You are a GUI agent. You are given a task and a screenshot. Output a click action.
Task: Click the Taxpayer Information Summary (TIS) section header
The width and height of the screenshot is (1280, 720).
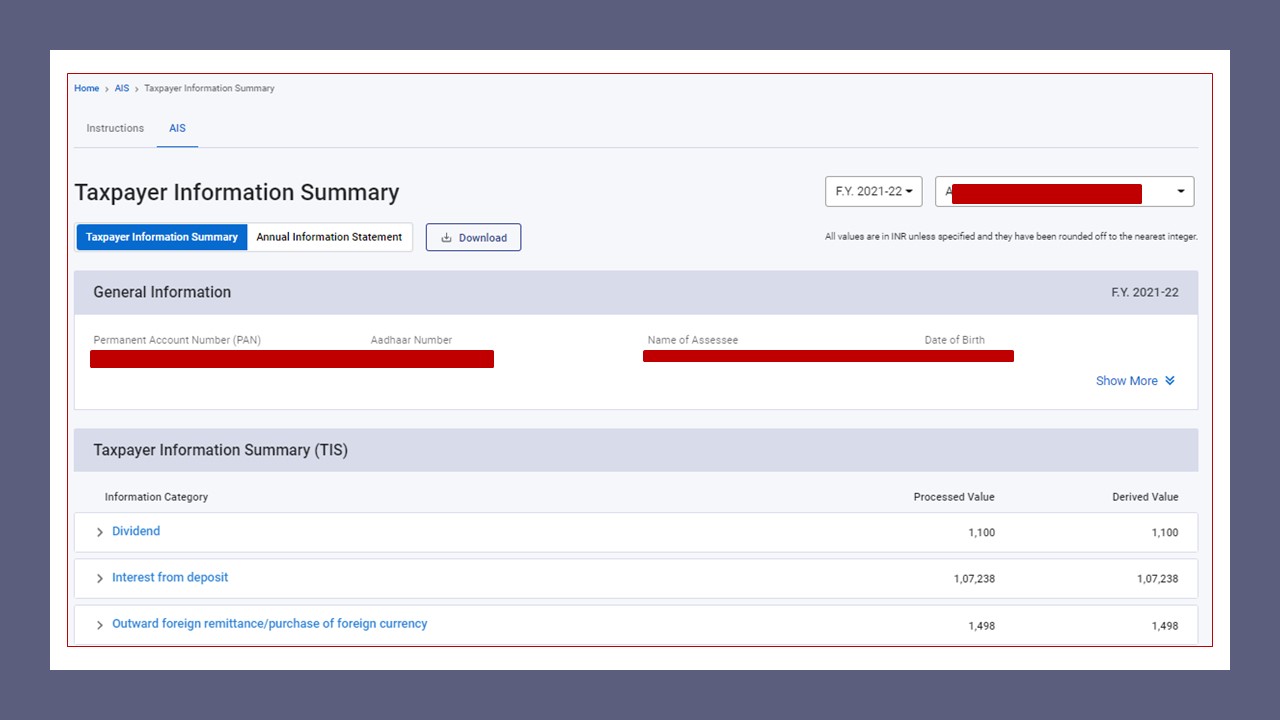636,450
